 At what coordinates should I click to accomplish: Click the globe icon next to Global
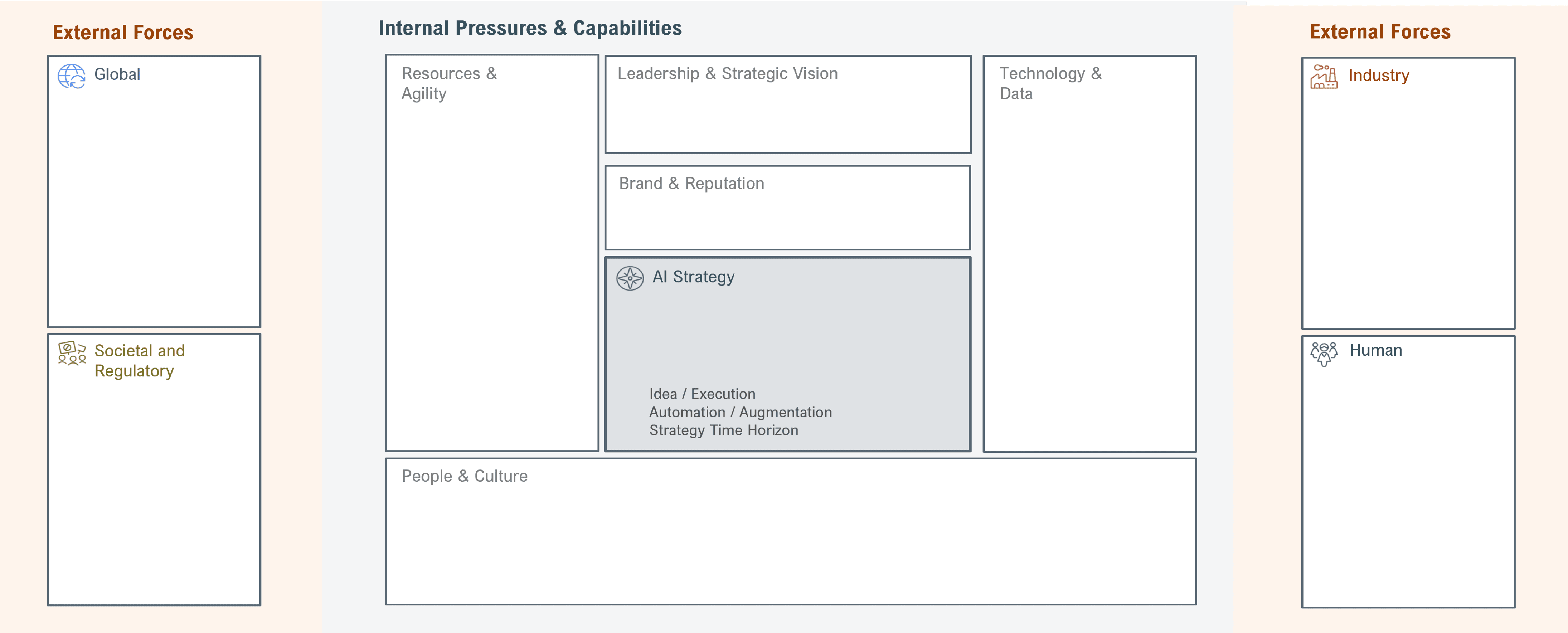71,76
